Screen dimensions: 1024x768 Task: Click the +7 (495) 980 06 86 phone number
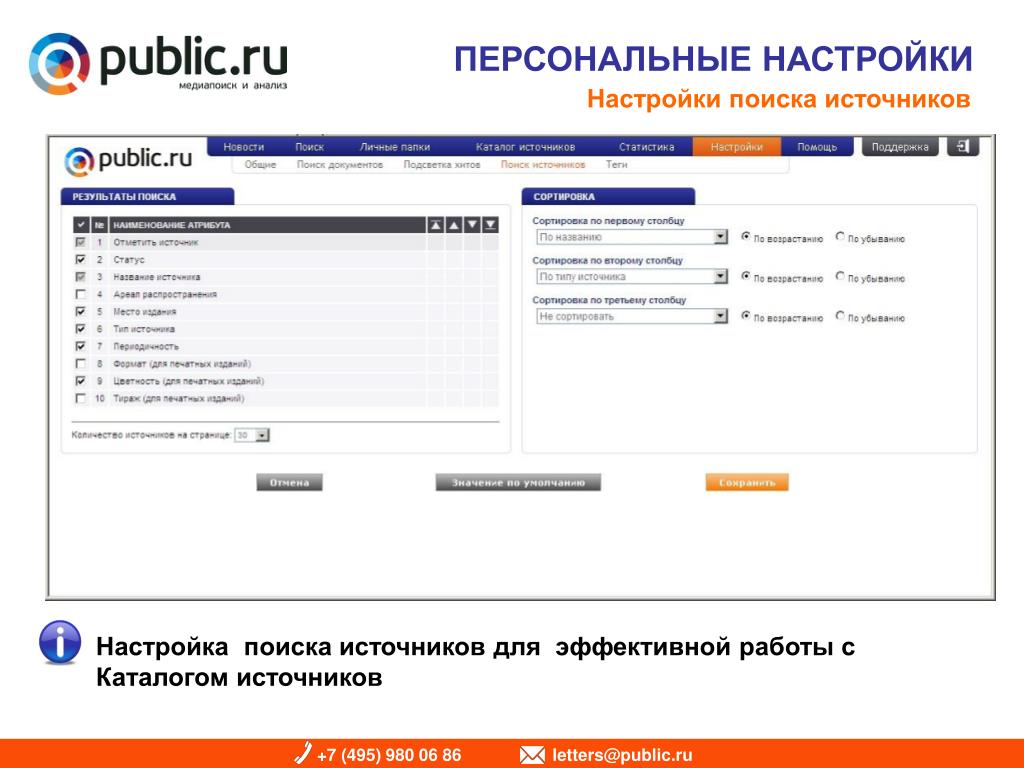coord(389,755)
